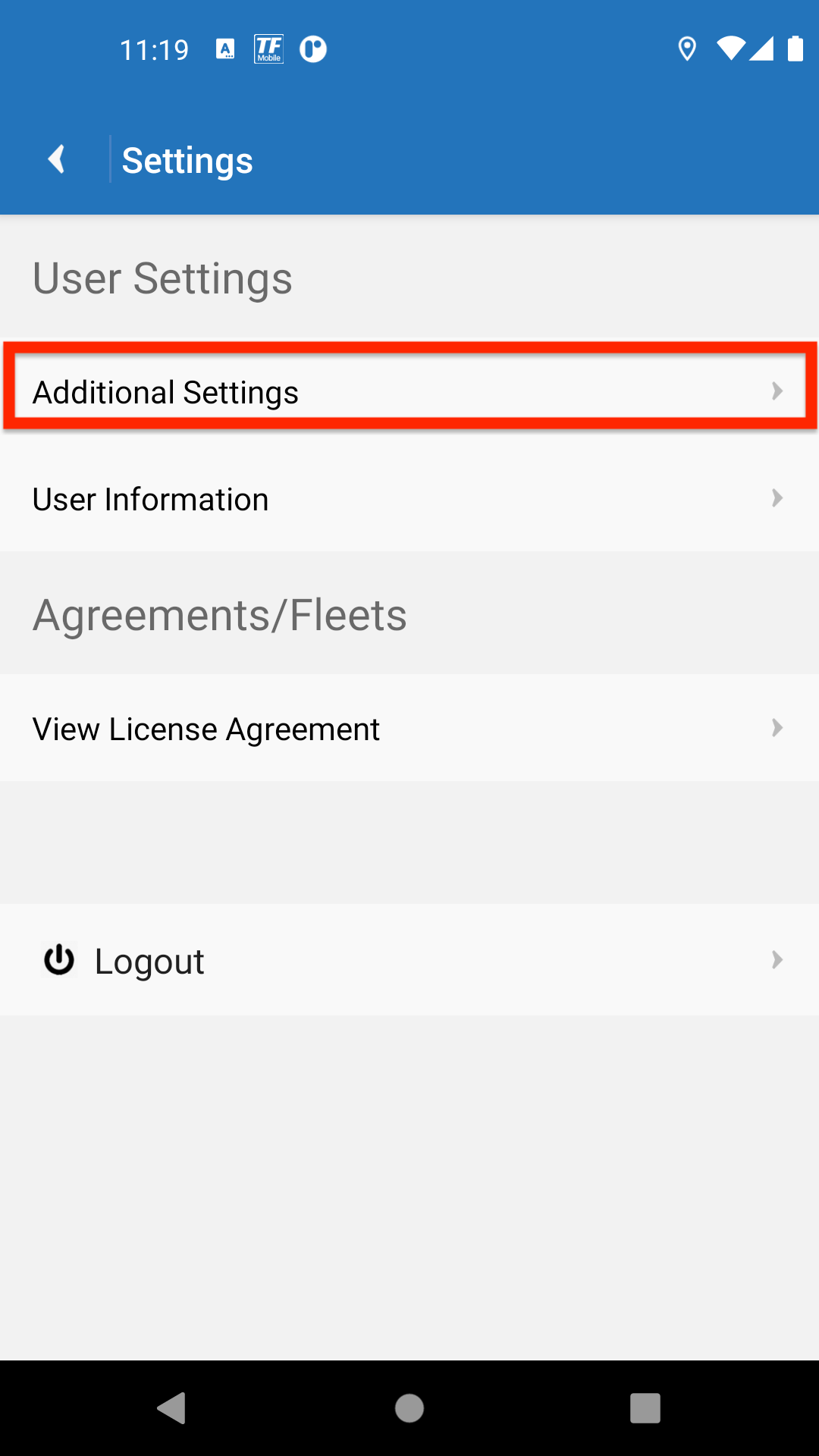Tap the location pin status icon
819x1456 pixels.
click(x=687, y=49)
